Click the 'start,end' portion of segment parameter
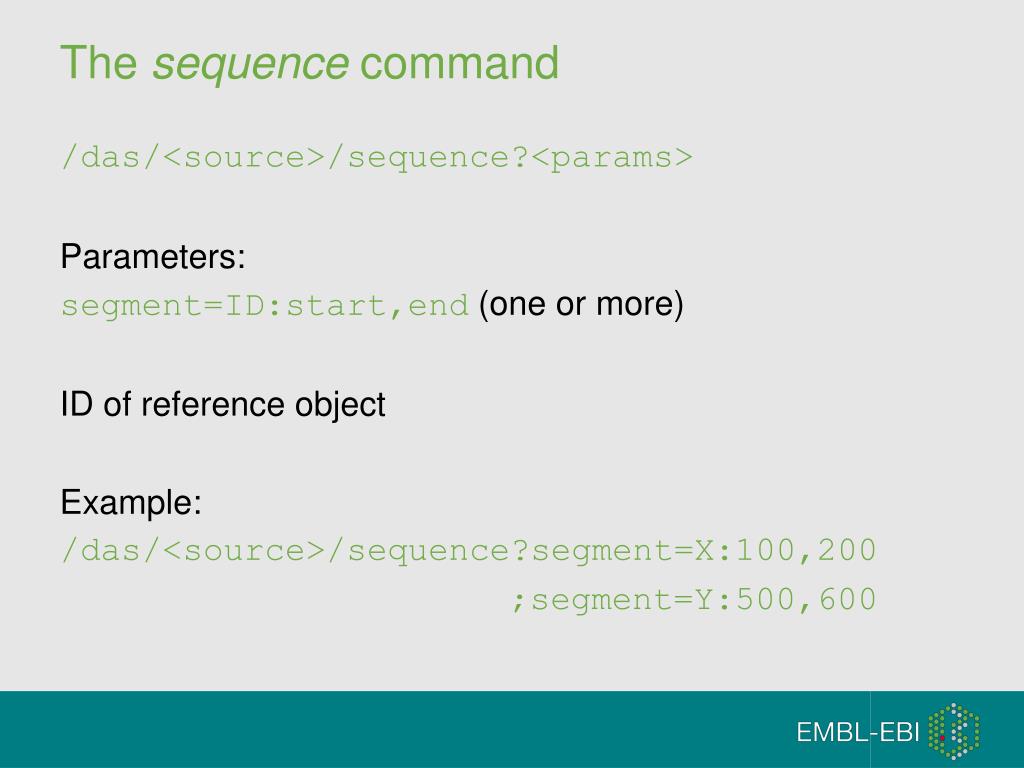Viewport: 1024px width, 768px height. tap(378, 306)
